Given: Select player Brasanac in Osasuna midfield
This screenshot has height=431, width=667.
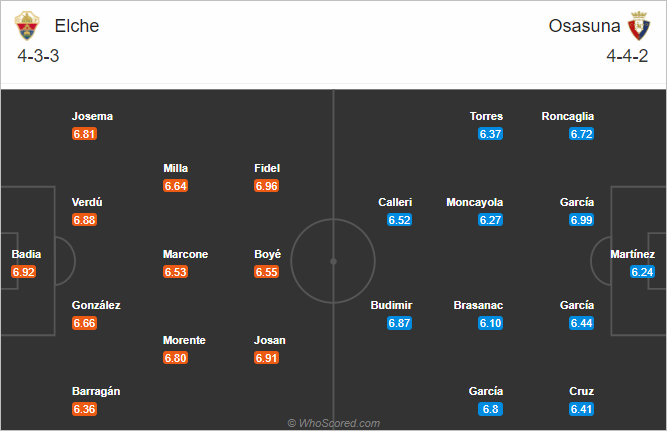Looking at the screenshot, I should 478,305.
